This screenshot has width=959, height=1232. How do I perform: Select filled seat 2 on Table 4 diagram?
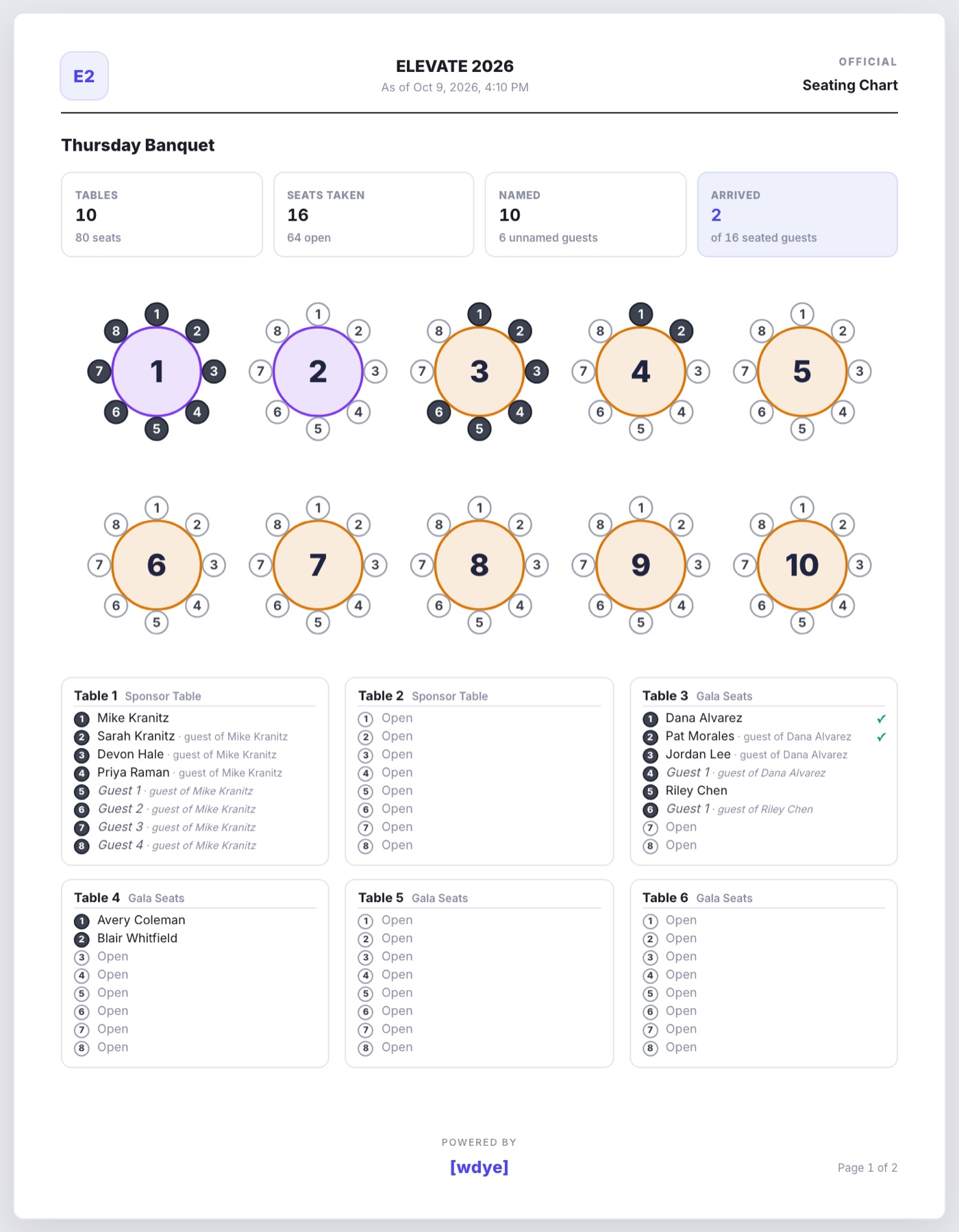tap(681, 331)
